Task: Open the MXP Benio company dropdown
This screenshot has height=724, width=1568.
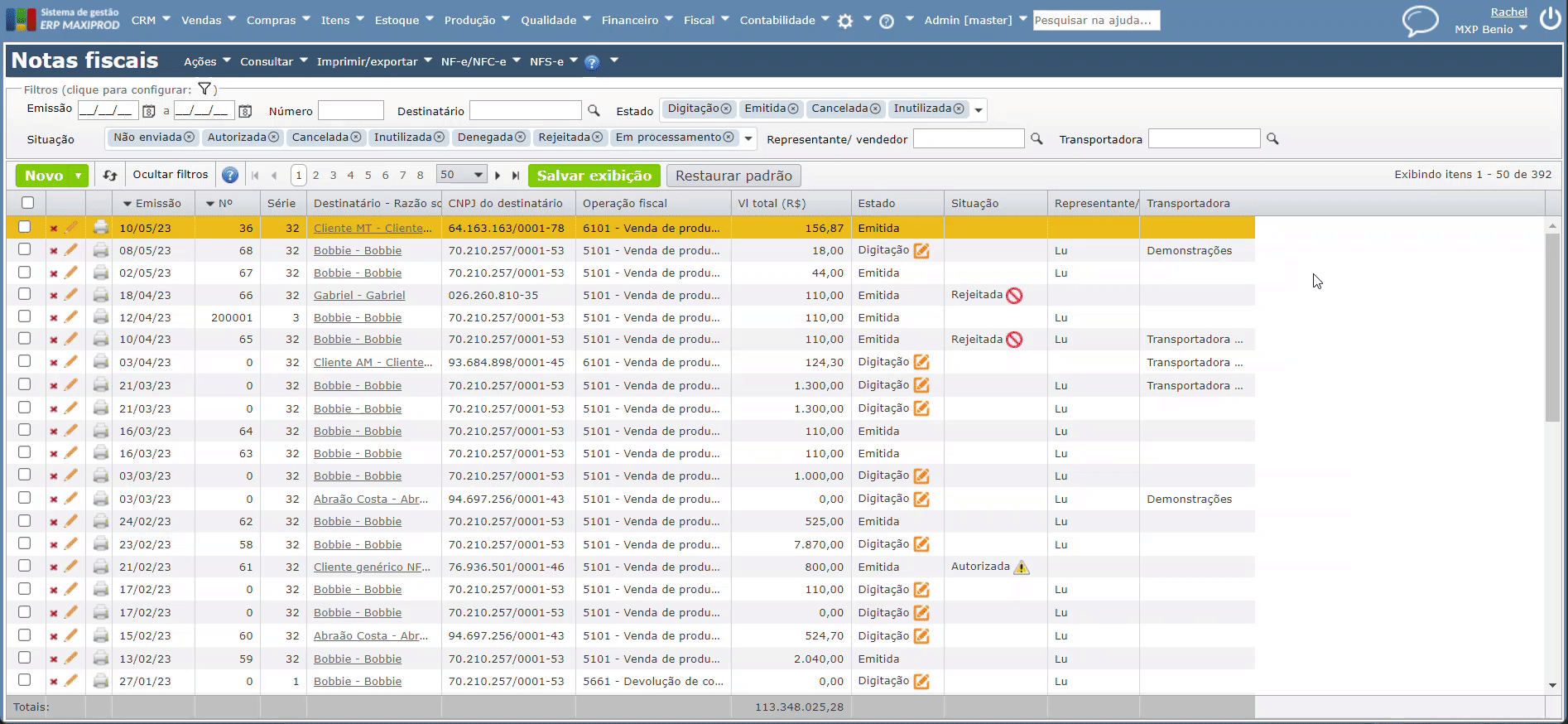Action: 1491,29
